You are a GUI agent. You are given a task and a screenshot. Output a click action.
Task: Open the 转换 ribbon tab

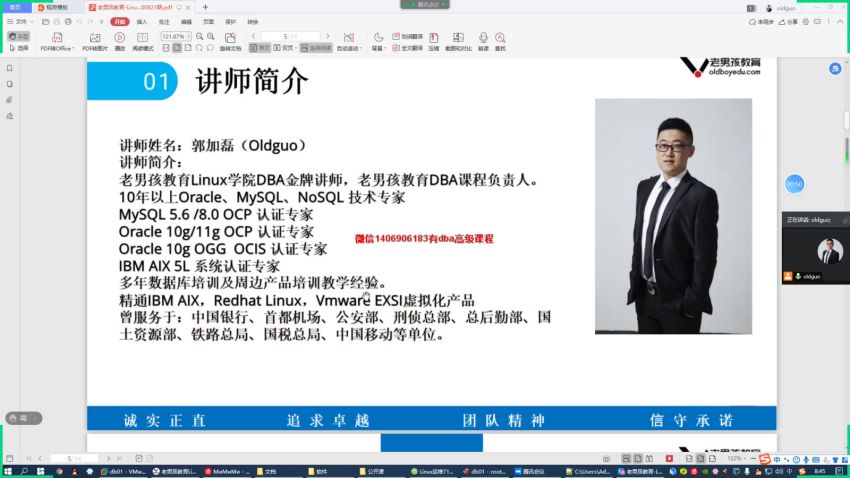253,22
